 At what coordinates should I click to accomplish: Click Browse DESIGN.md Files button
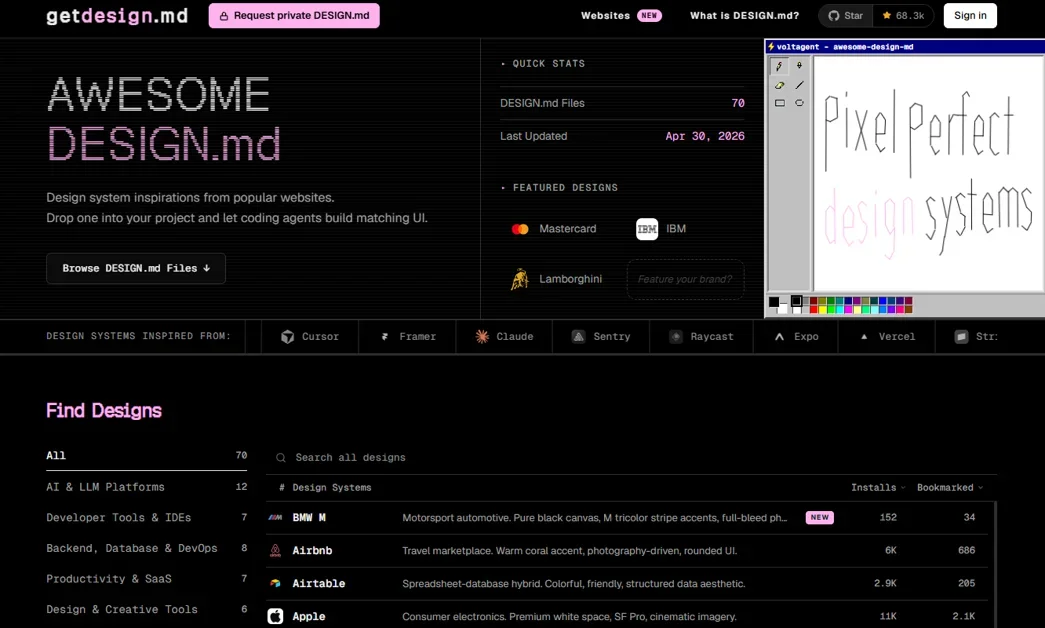136,268
